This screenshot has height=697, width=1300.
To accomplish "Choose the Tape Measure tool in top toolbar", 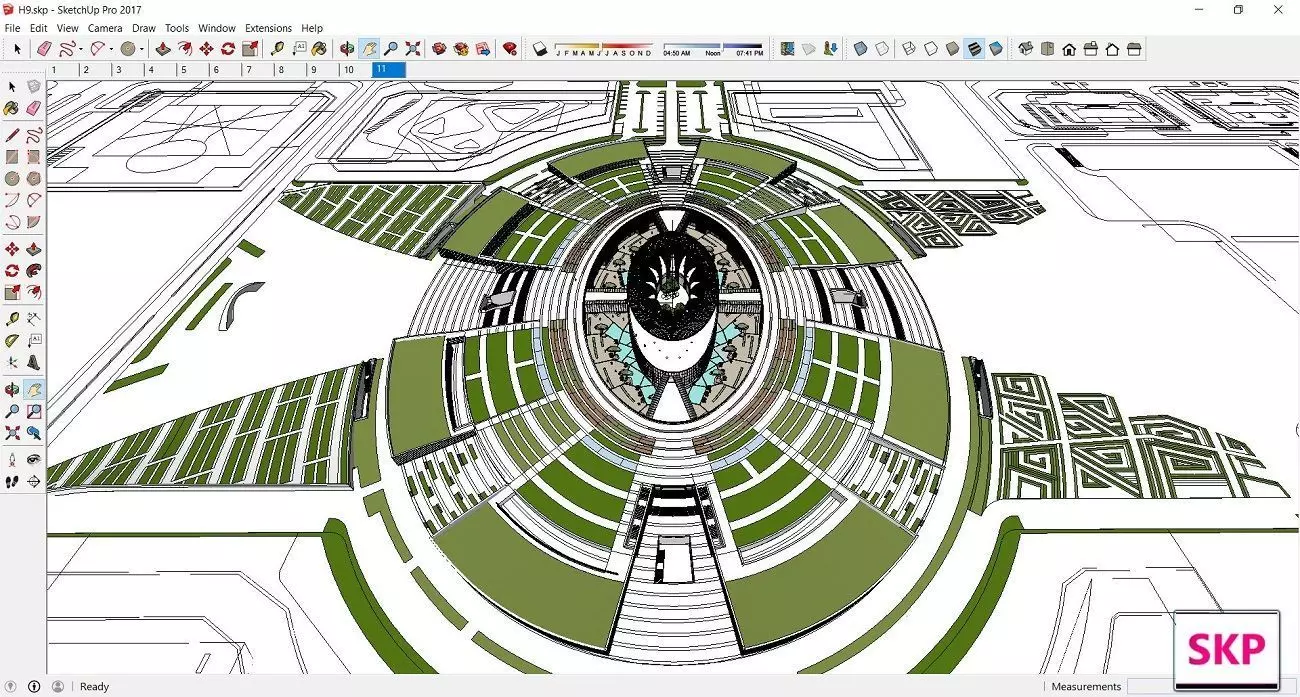I will click(277, 48).
